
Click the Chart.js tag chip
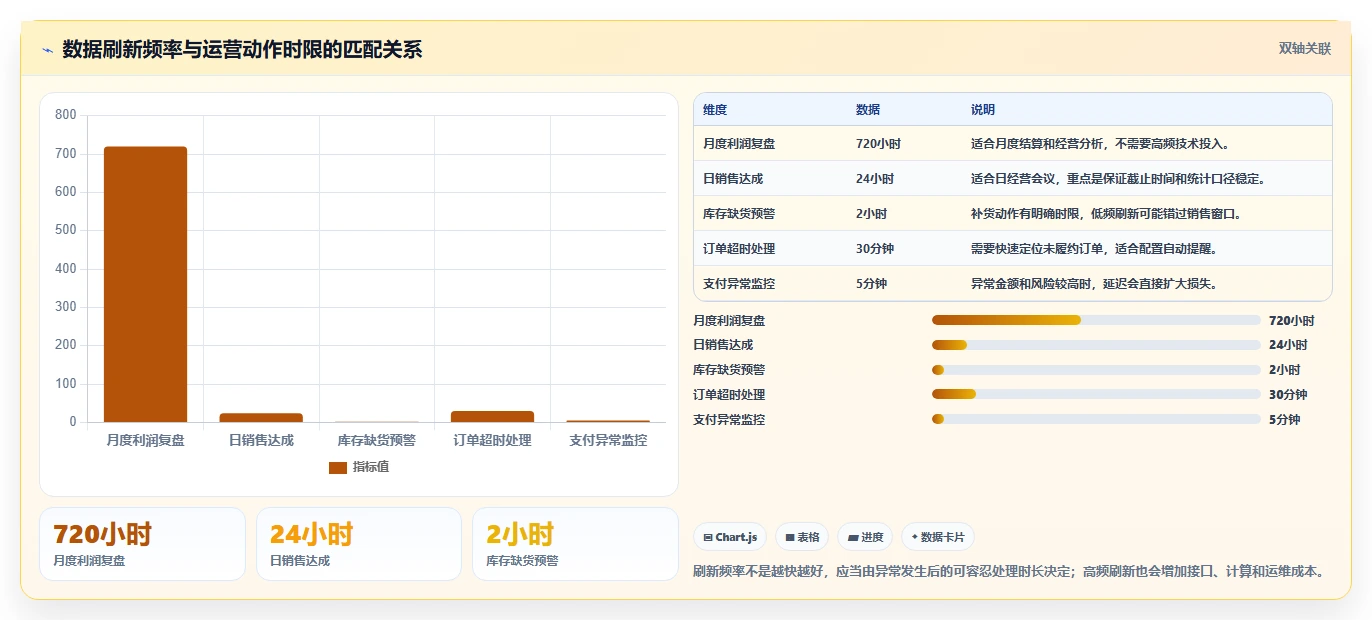pos(730,537)
